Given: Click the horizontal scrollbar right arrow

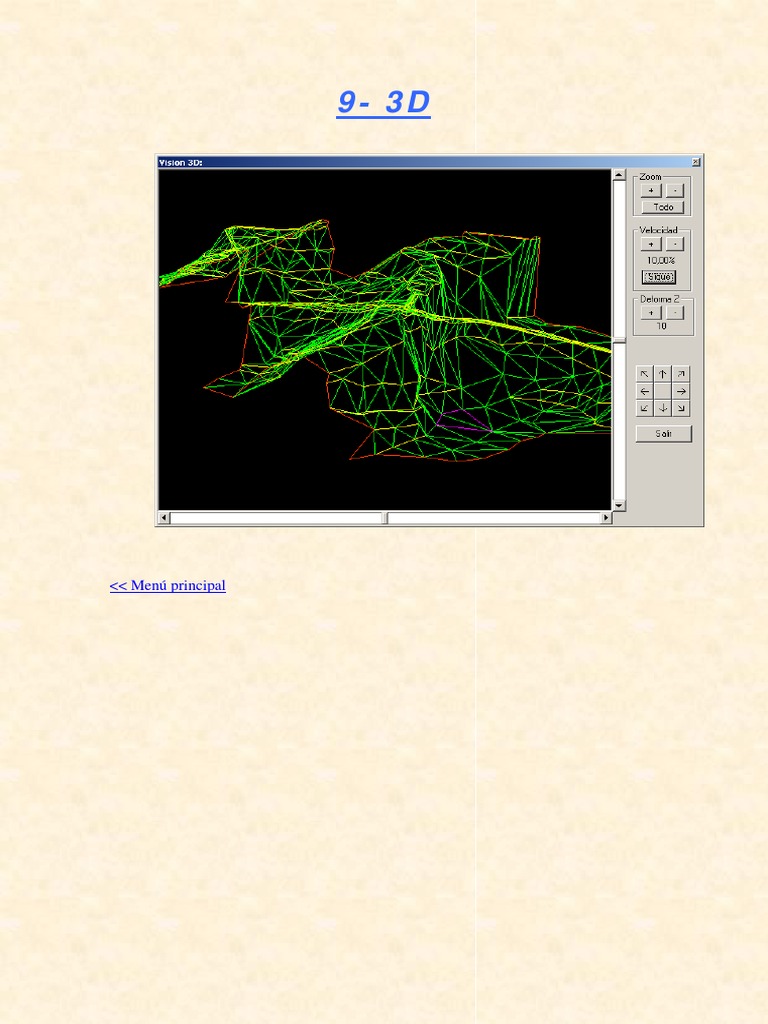Looking at the screenshot, I should tap(606, 518).
